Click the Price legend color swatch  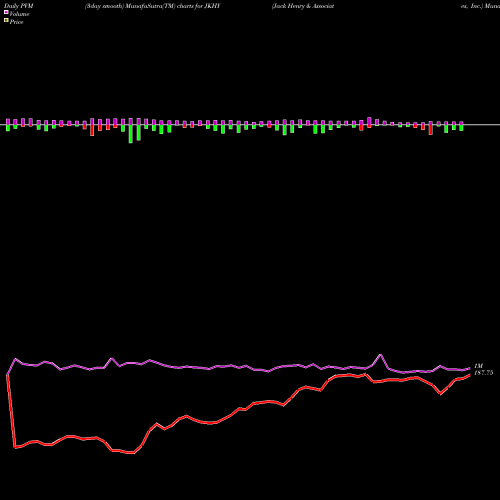coord(6,21)
